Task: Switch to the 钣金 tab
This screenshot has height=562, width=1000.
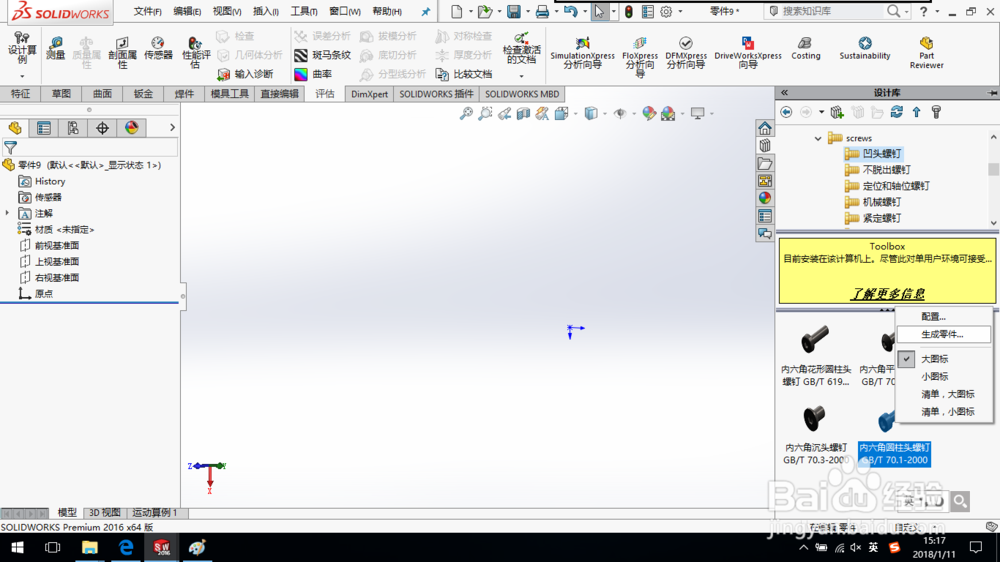Action: [x=143, y=94]
